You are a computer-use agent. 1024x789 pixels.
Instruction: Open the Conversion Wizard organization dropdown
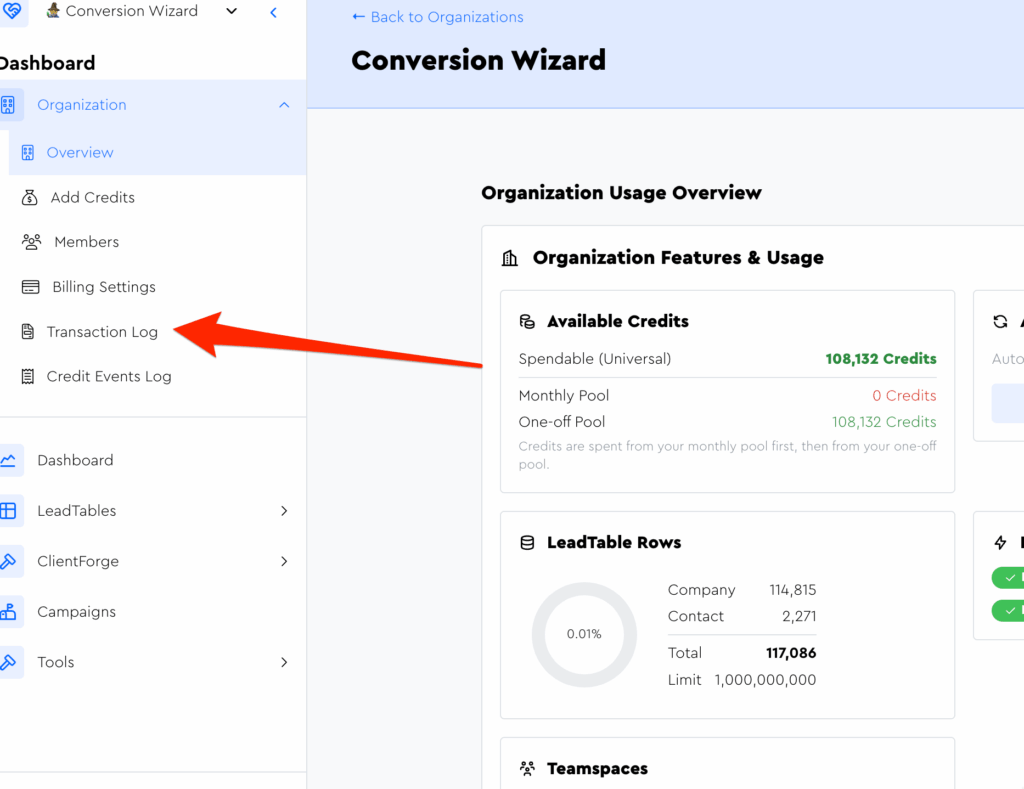[231, 12]
